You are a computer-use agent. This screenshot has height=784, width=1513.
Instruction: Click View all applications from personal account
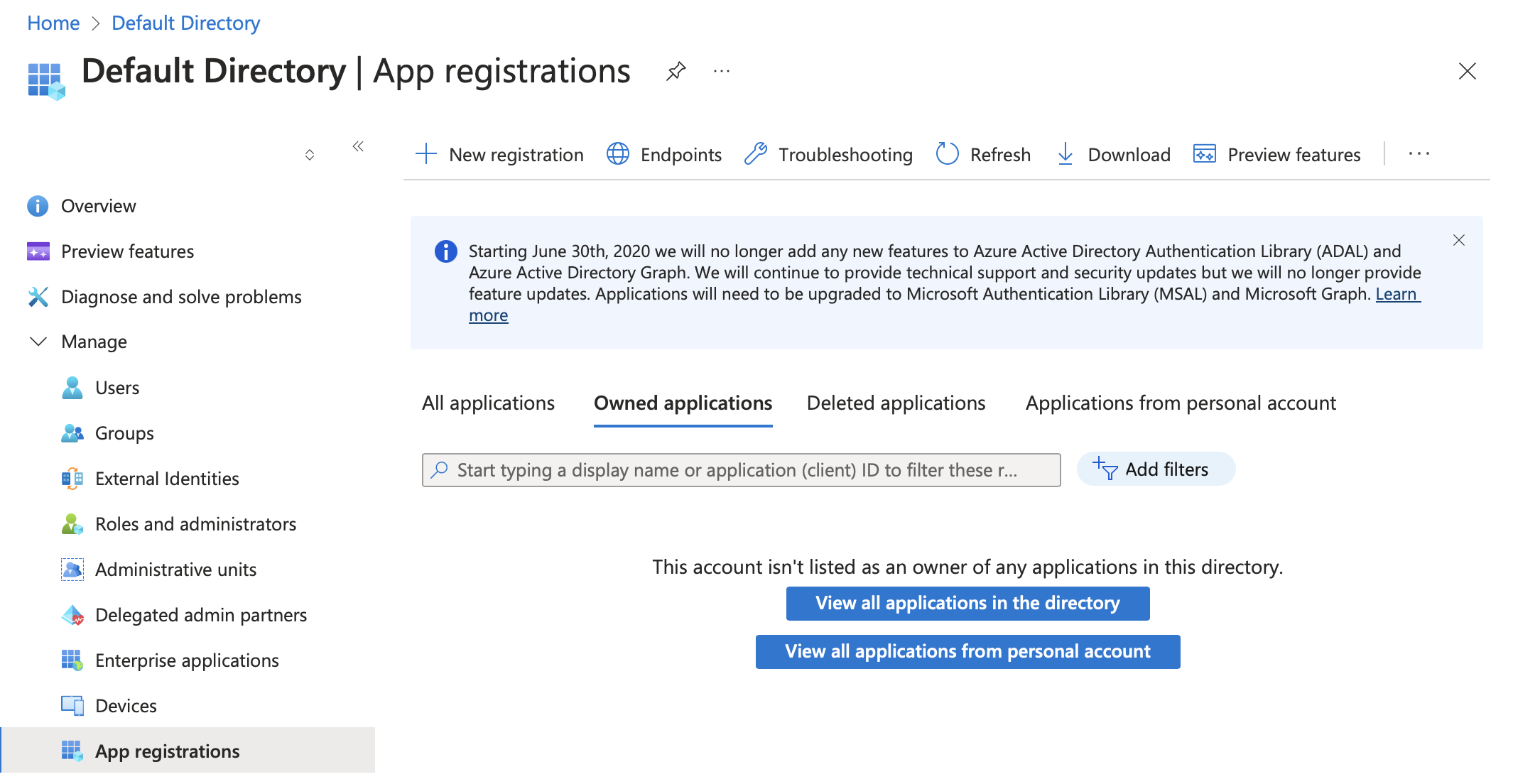pyautogui.click(x=967, y=652)
